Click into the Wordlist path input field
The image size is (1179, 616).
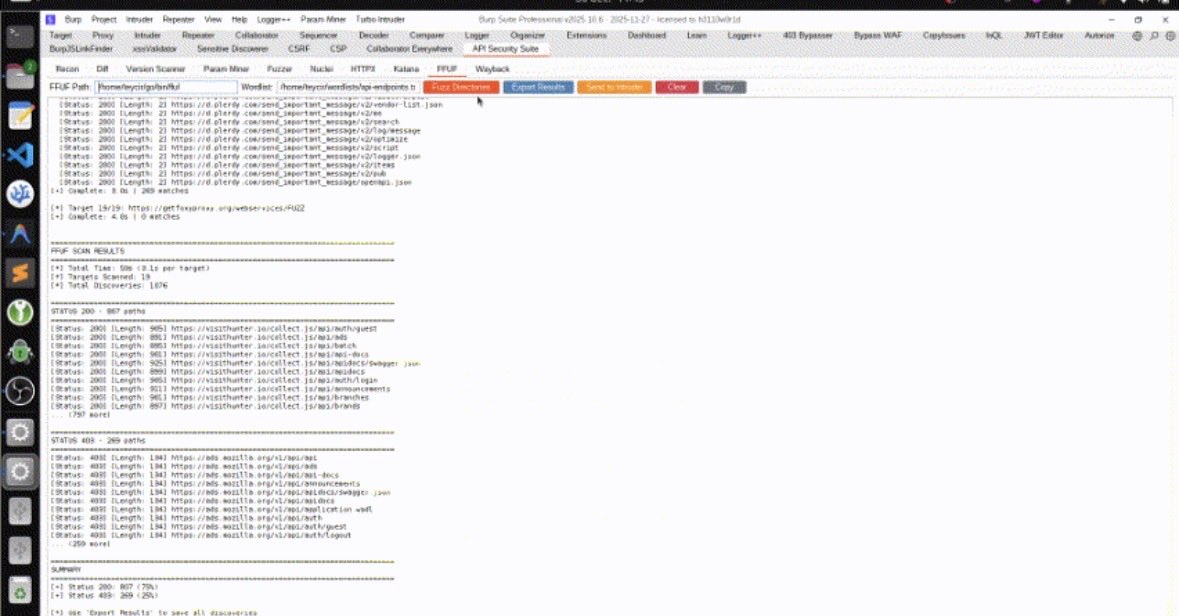pos(347,87)
